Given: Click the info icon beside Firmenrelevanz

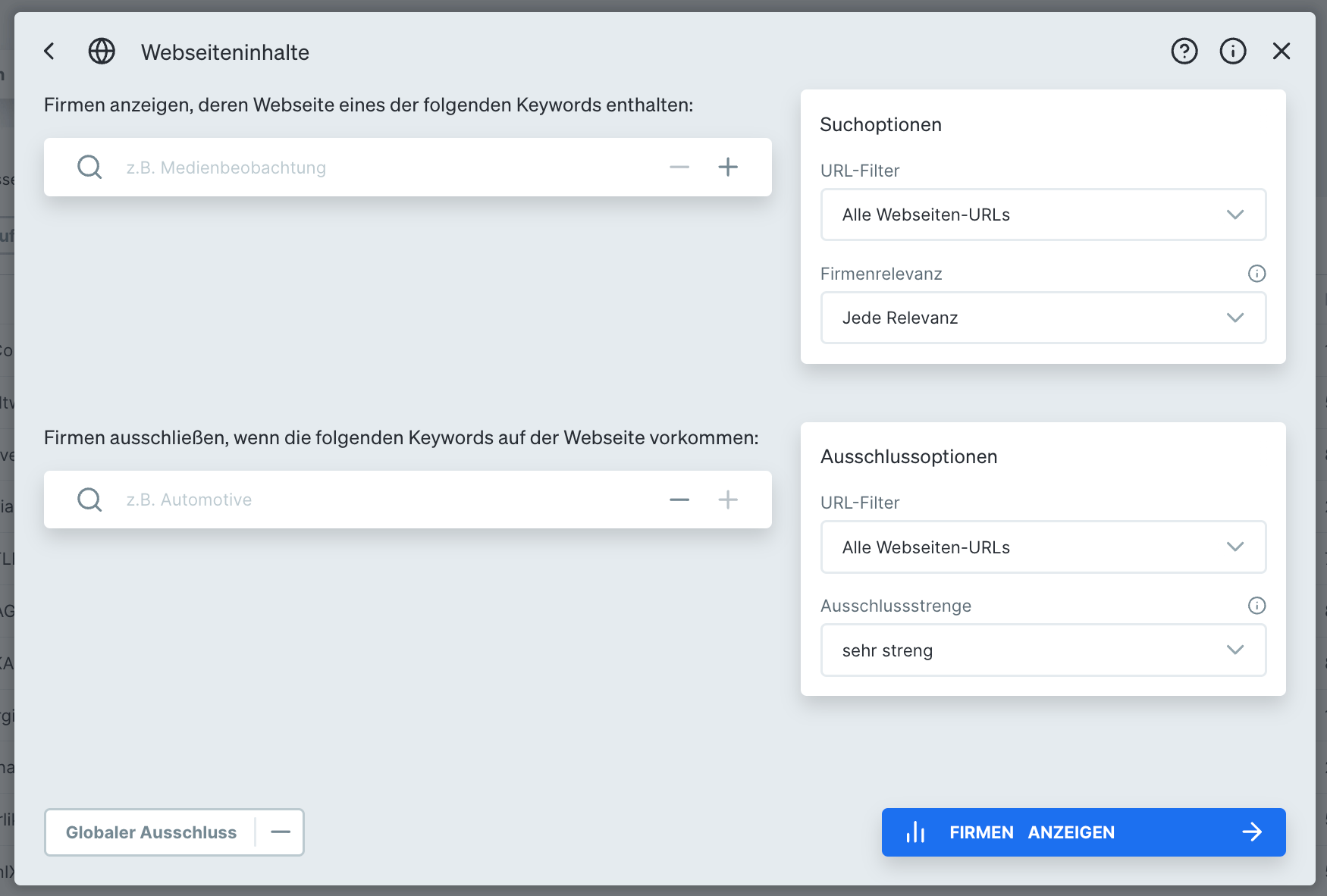Looking at the screenshot, I should (x=1256, y=274).
